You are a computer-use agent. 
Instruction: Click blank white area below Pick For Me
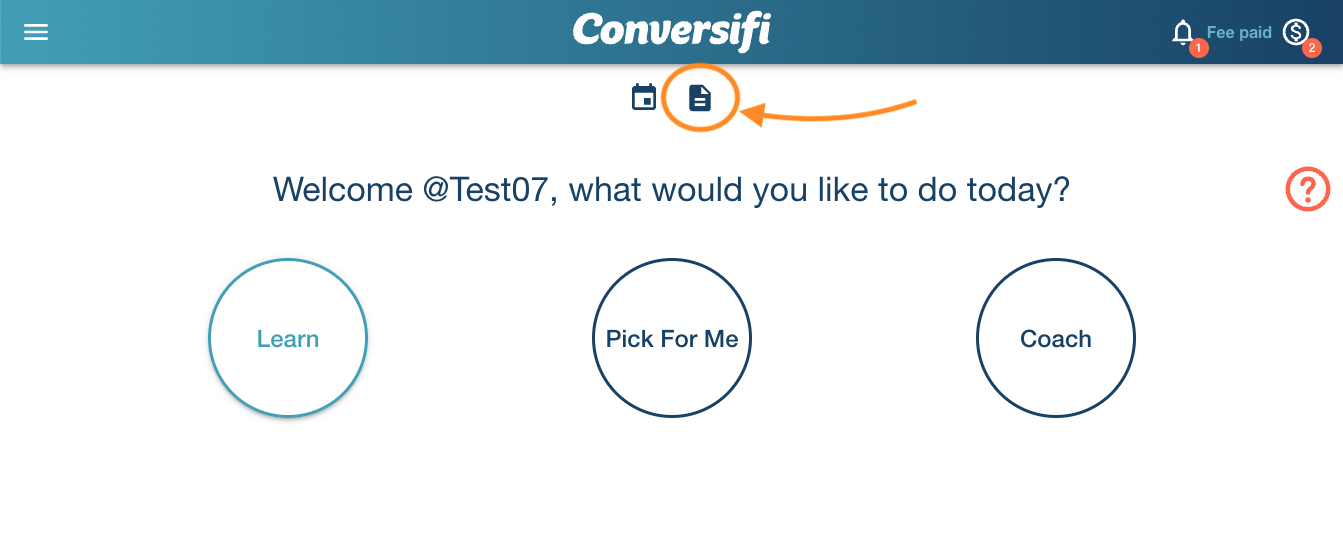(672, 480)
